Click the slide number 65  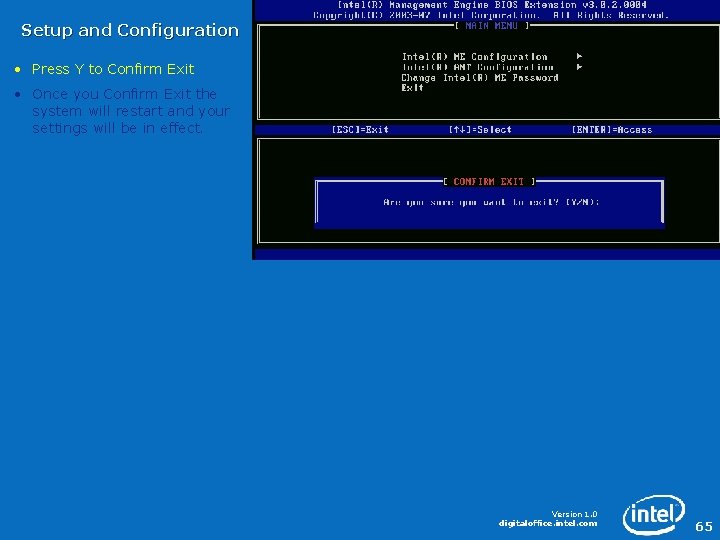pos(704,526)
